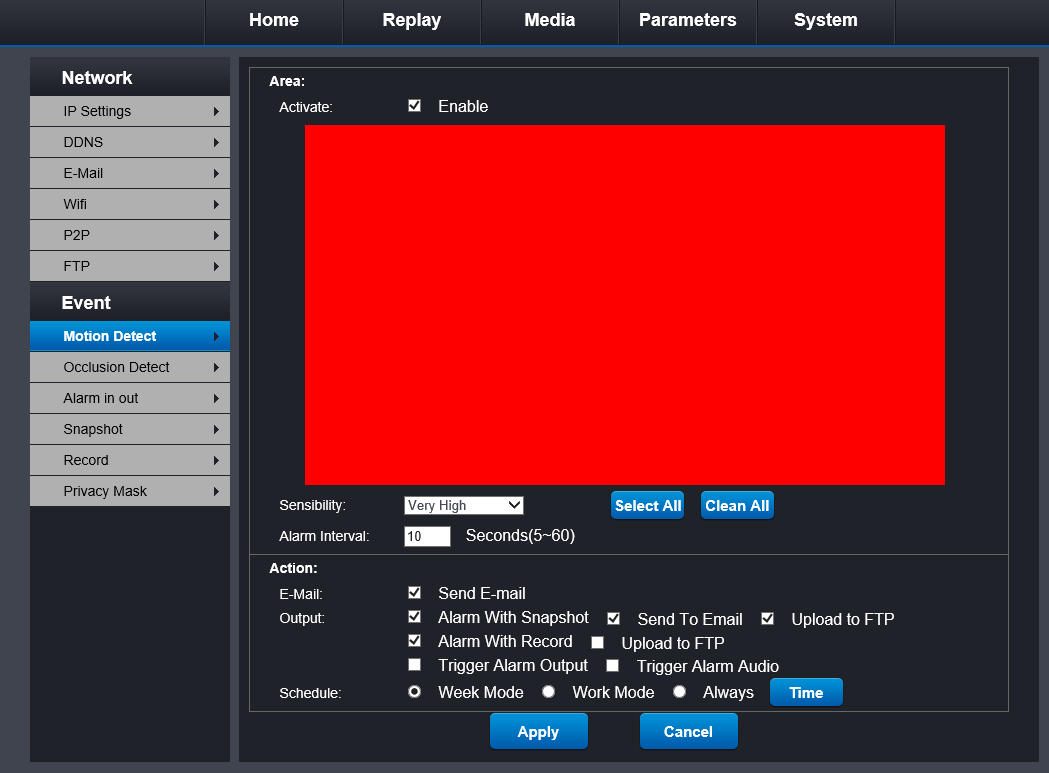The height and width of the screenshot is (773, 1049).
Task: Toggle Alarm With Snapshot checkbox
Action: coord(415,617)
